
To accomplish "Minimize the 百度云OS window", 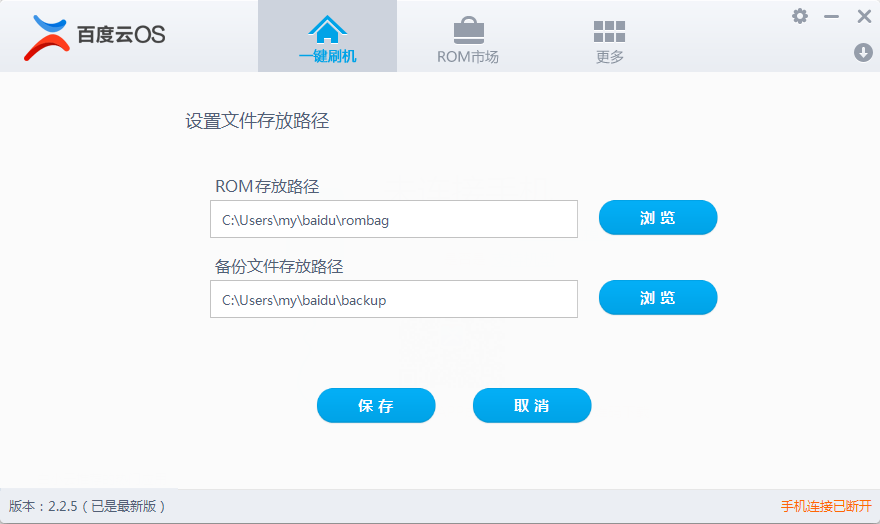I will click(831, 17).
